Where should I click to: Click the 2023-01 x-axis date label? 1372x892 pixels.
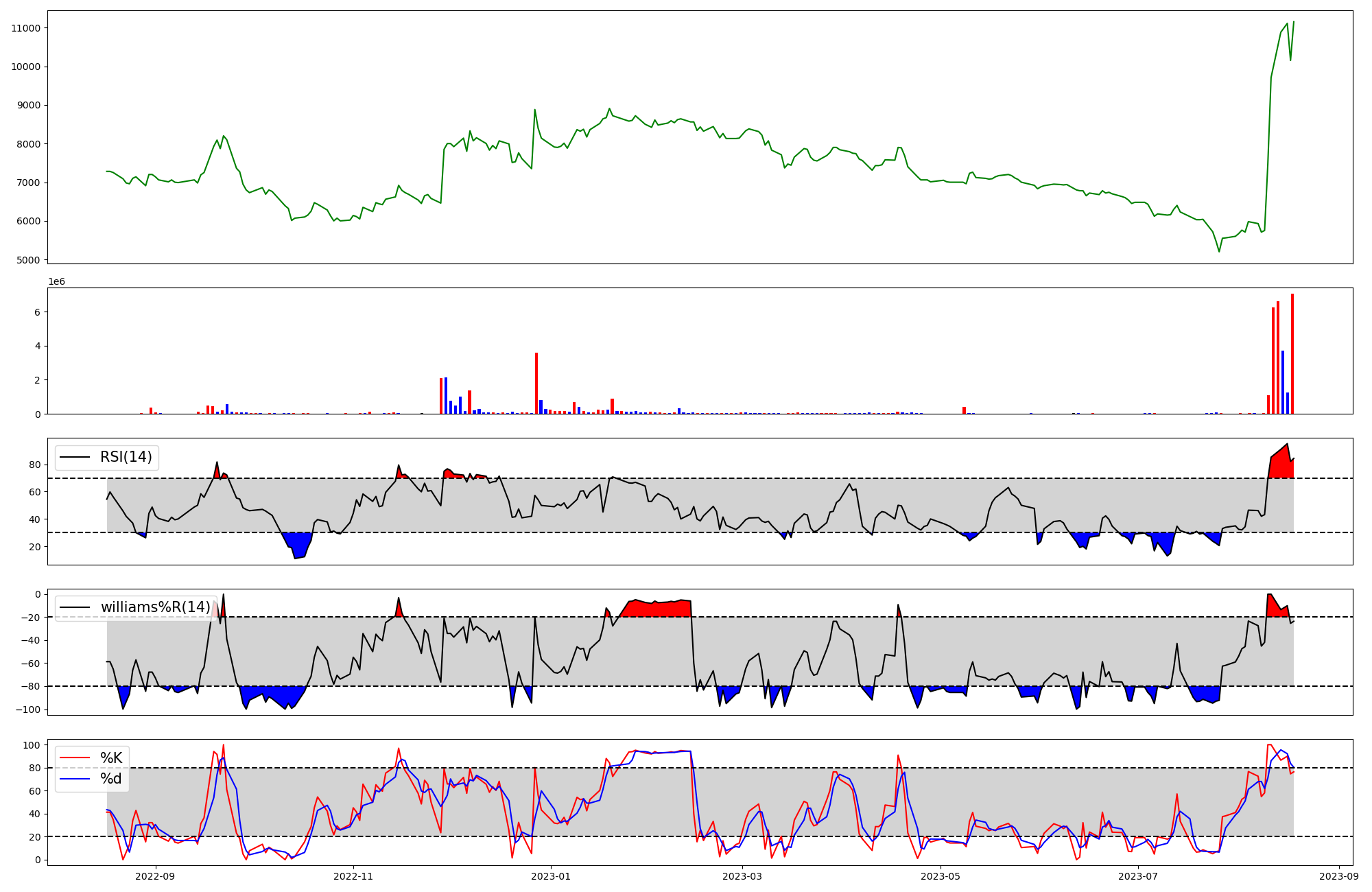click(551, 876)
